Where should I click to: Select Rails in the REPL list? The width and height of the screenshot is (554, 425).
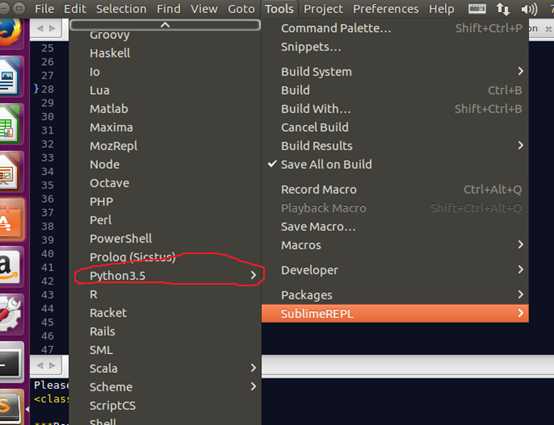click(x=165, y=331)
